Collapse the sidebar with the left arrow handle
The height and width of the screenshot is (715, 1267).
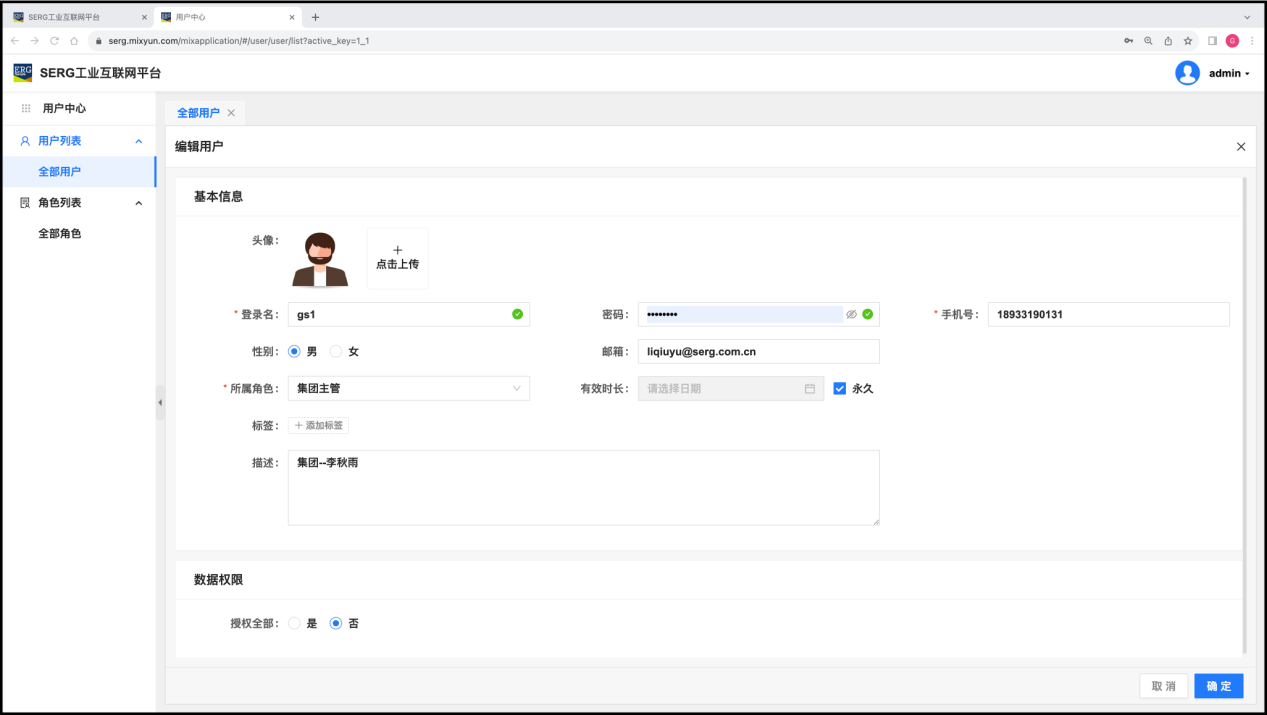coord(160,402)
